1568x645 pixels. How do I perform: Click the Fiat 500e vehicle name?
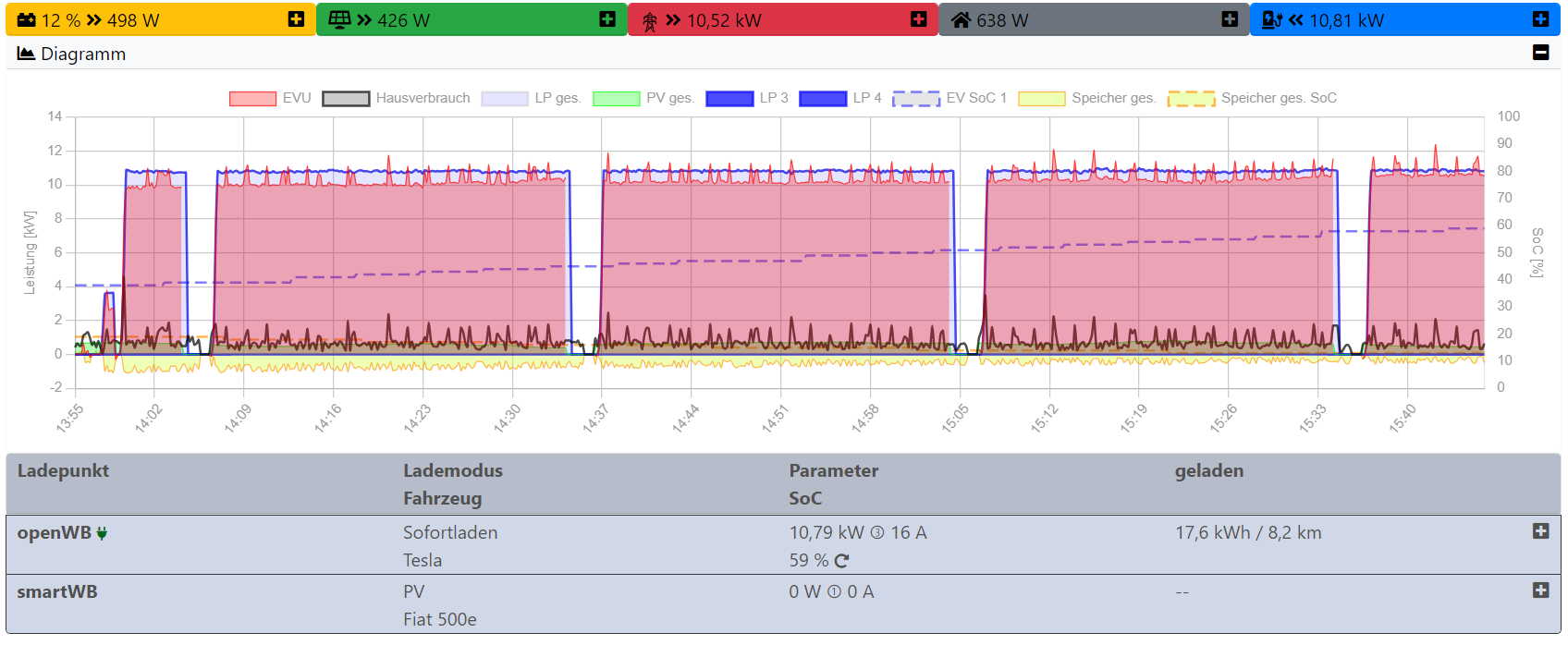440,619
